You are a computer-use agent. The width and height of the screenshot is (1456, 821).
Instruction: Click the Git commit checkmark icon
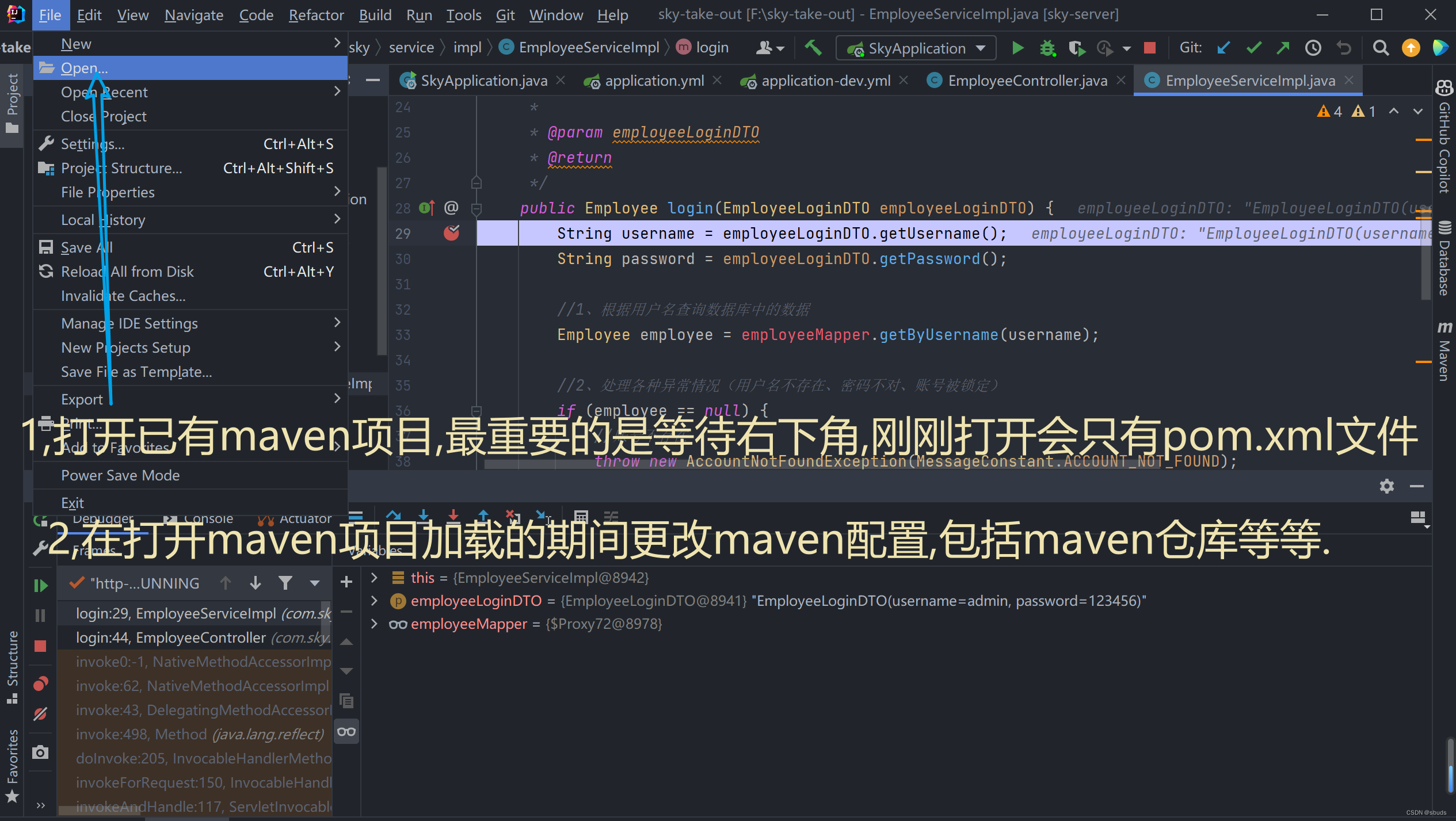point(1253,48)
